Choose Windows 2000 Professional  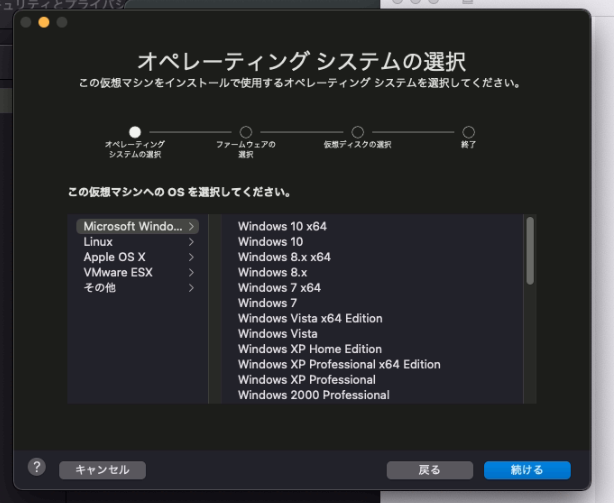(x=314, y=395)
